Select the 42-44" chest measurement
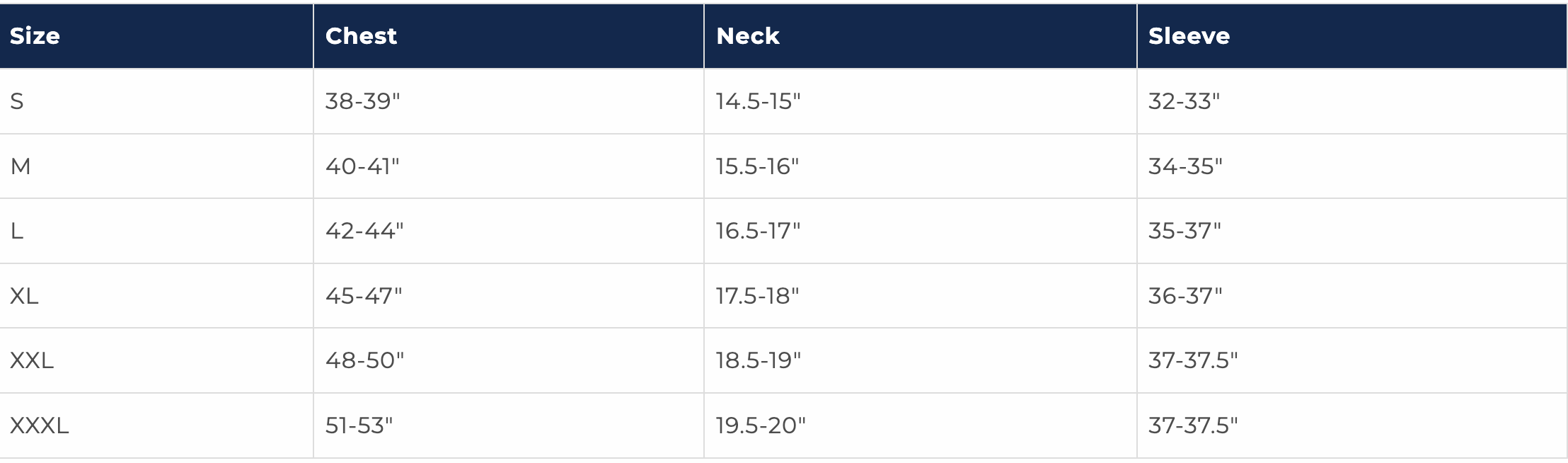Screen dimensions: 1568x463 (x=364, y=231)
